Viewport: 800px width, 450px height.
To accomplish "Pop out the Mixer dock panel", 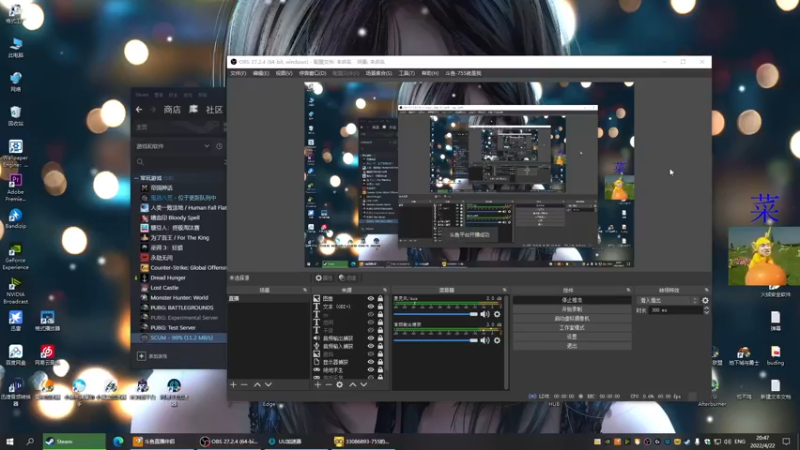I will [x=504, y=290].
